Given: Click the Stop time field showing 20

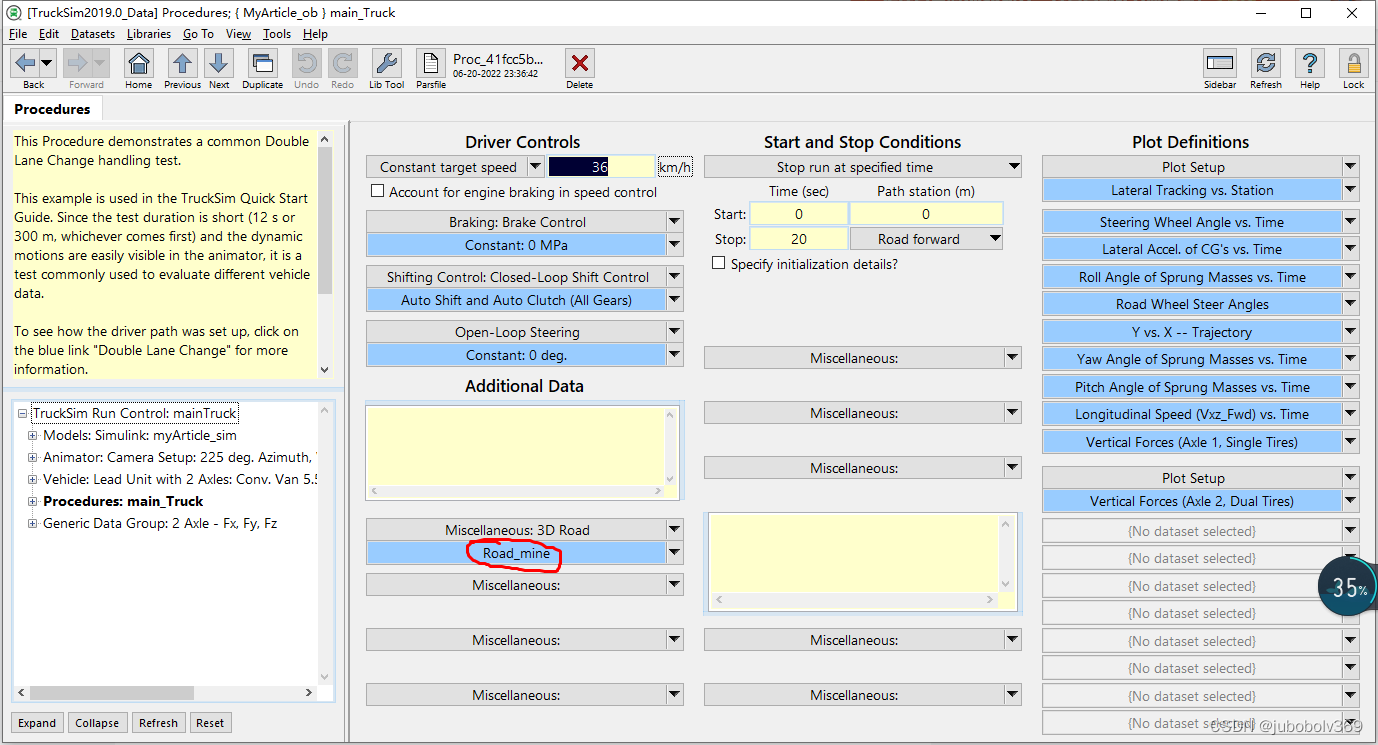Looking at the screenshot, I should [799, 239].
